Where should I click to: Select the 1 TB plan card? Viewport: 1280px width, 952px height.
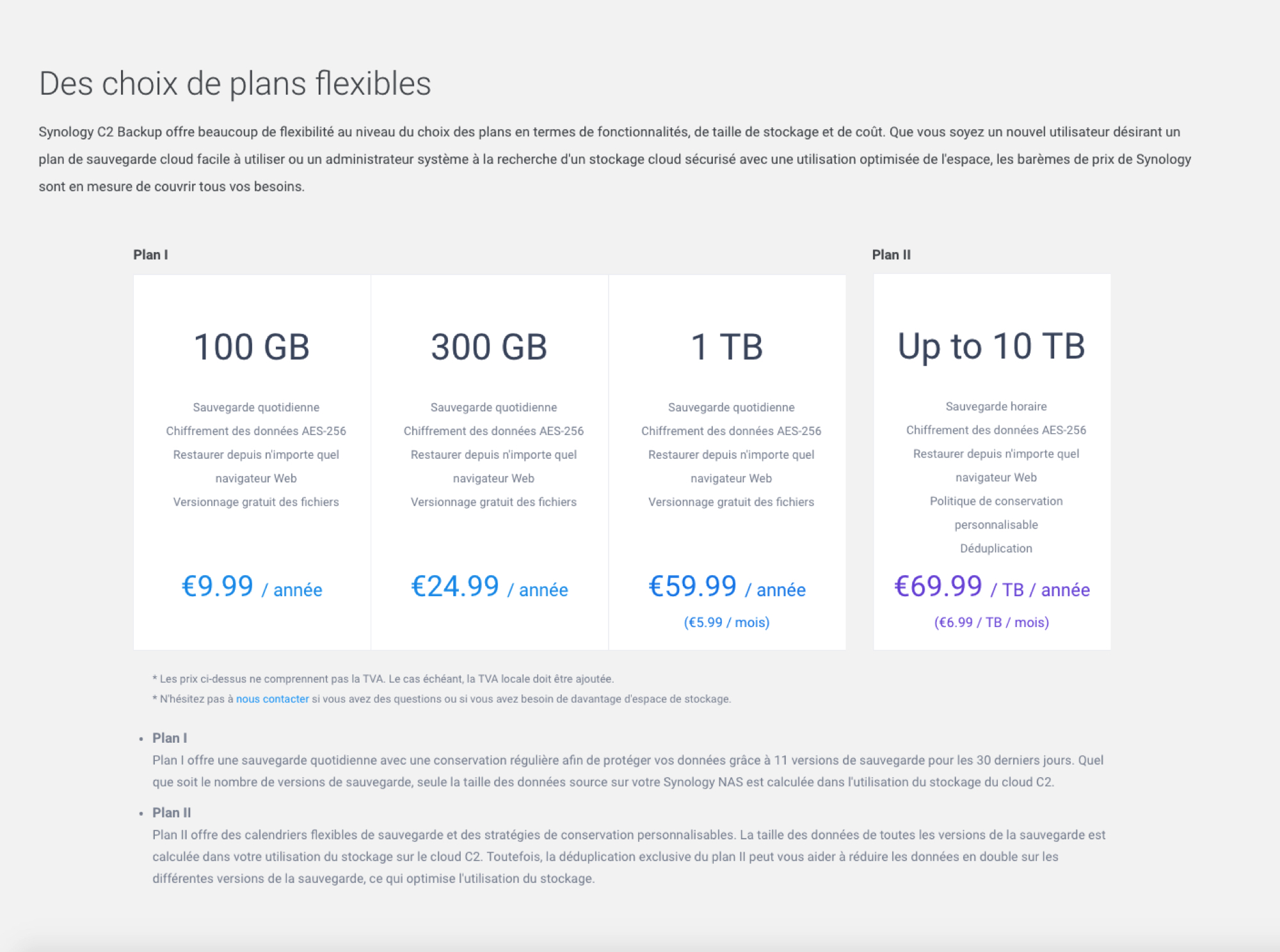tap(727, 462)
